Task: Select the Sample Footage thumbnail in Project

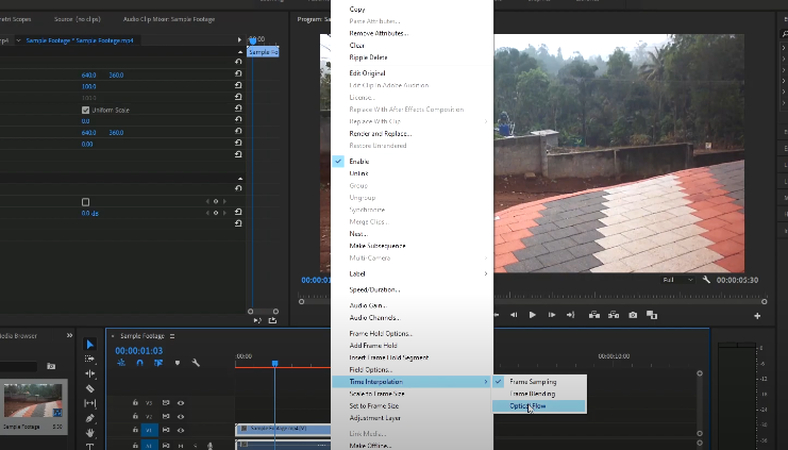Action: [x=33, y=400]
